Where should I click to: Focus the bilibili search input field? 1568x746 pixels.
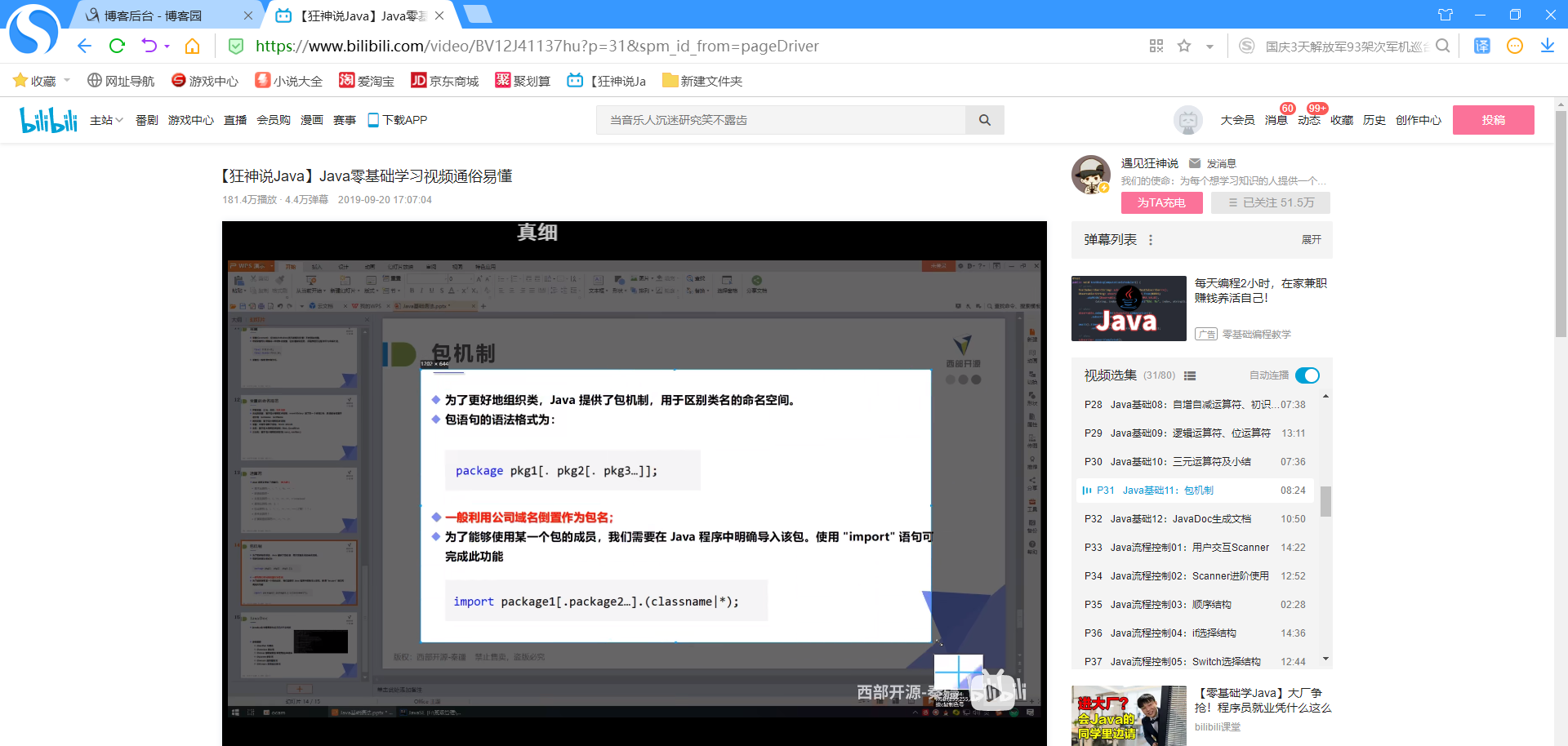782,120
